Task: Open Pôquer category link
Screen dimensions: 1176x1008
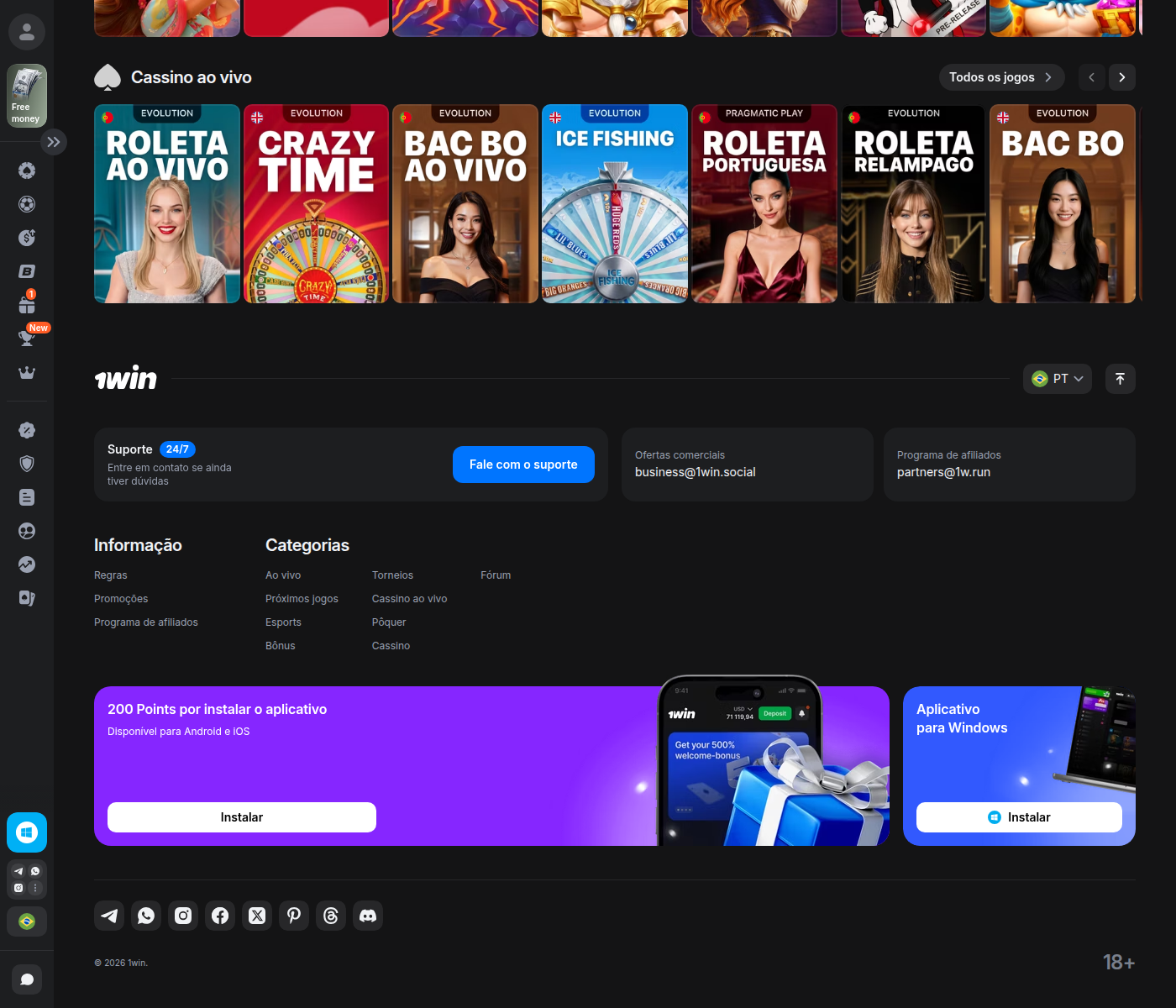Action: [389, 622]
